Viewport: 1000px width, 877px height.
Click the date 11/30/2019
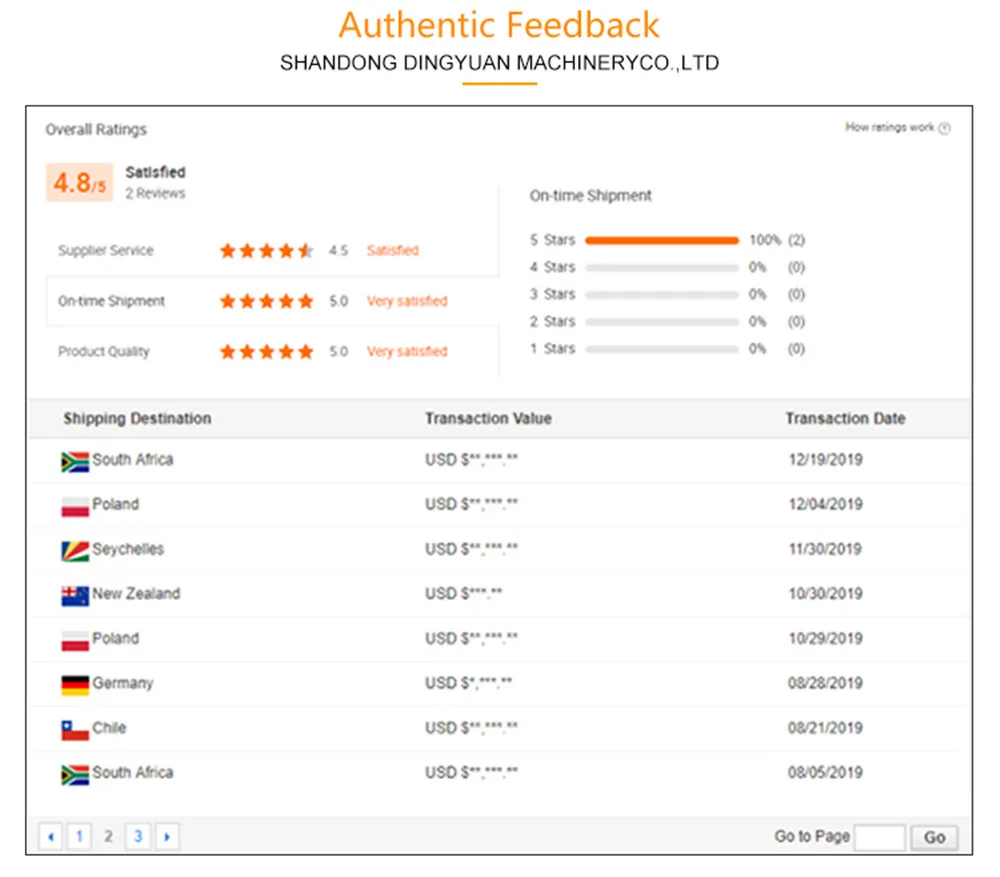825,549
